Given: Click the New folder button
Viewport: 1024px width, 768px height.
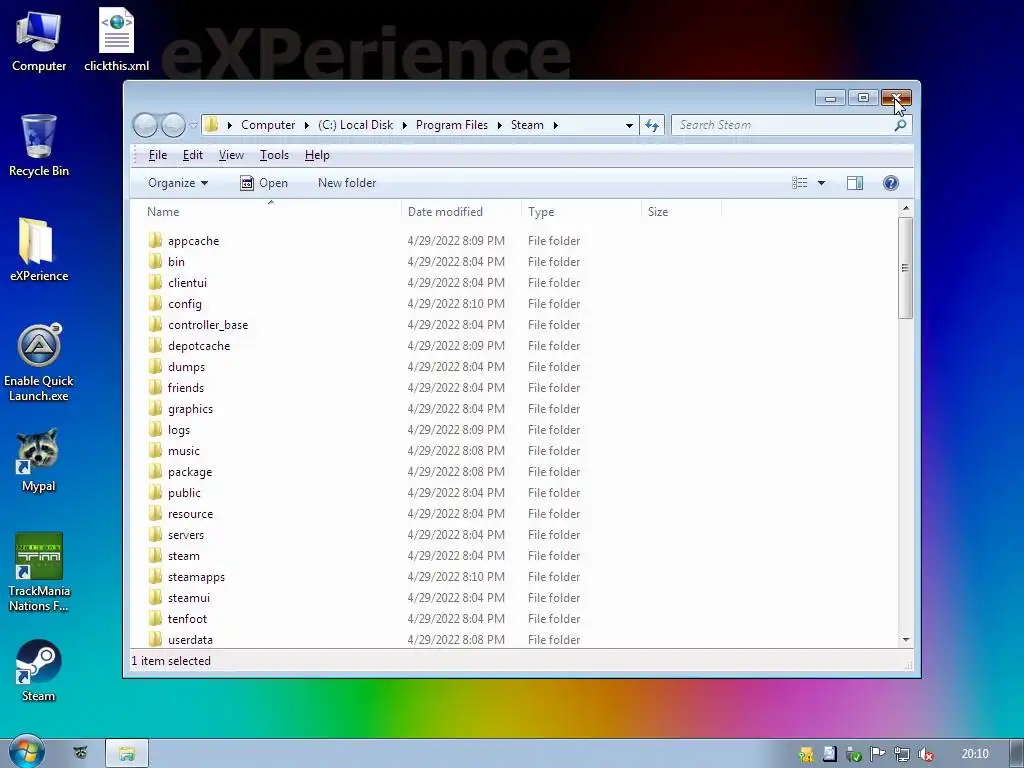Looking at the screenshot, I should 347,183.
